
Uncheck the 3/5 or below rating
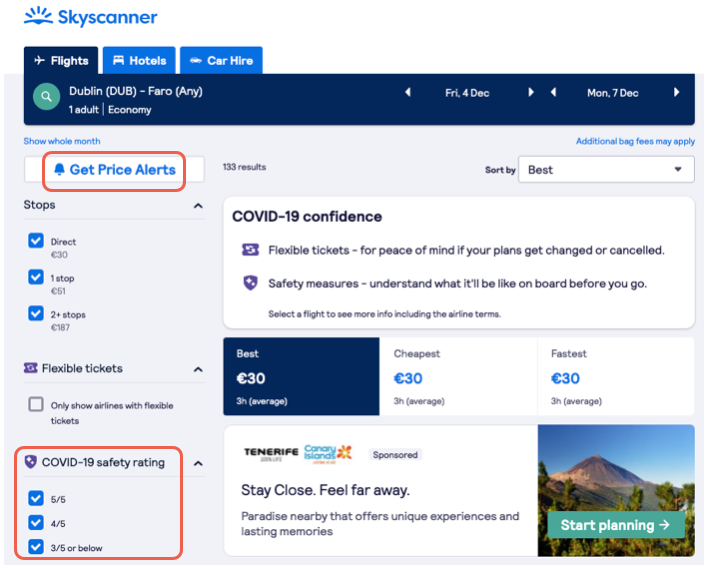(x=36, y=547)
